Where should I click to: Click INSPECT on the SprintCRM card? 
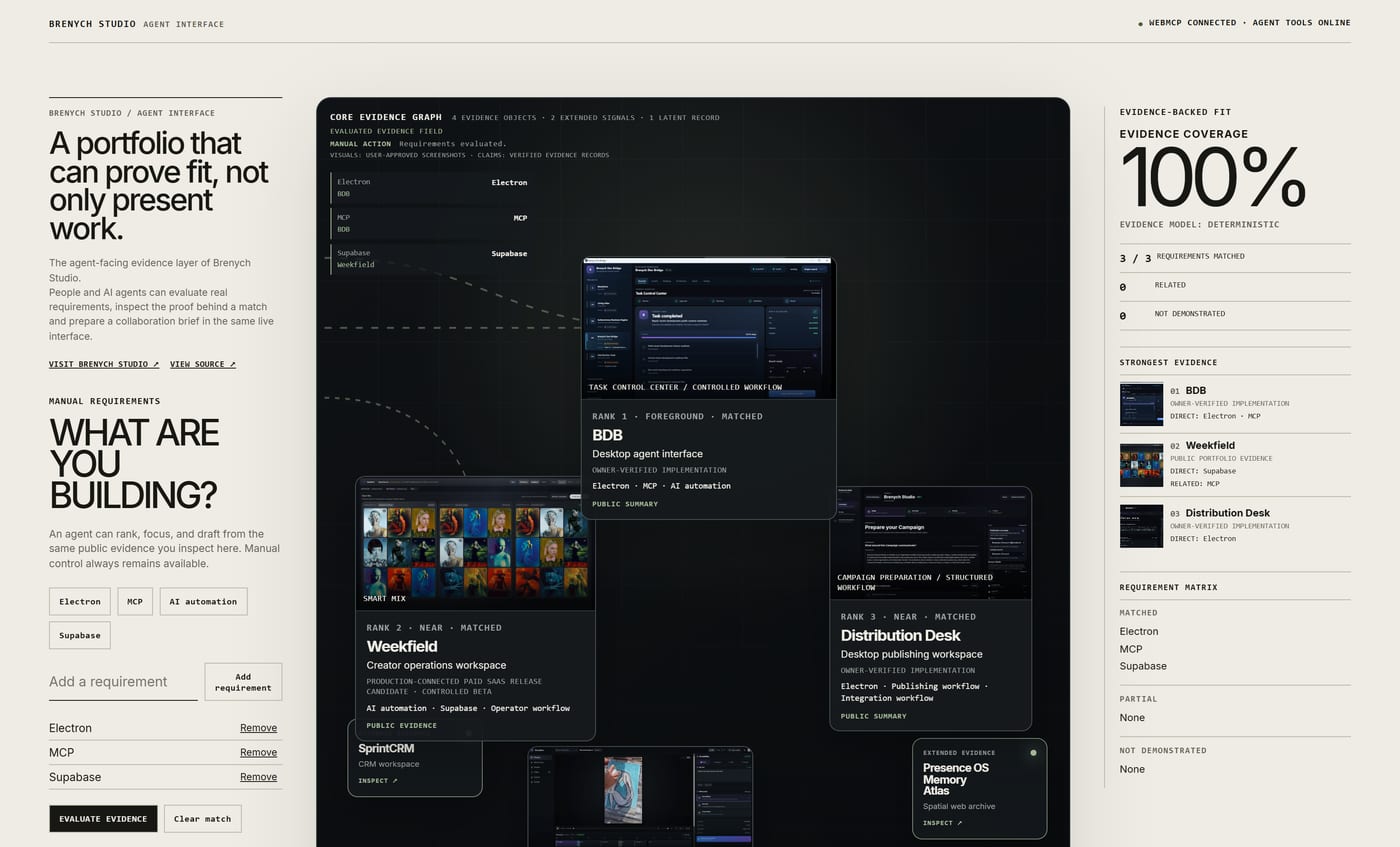click(x=378, y=781)
